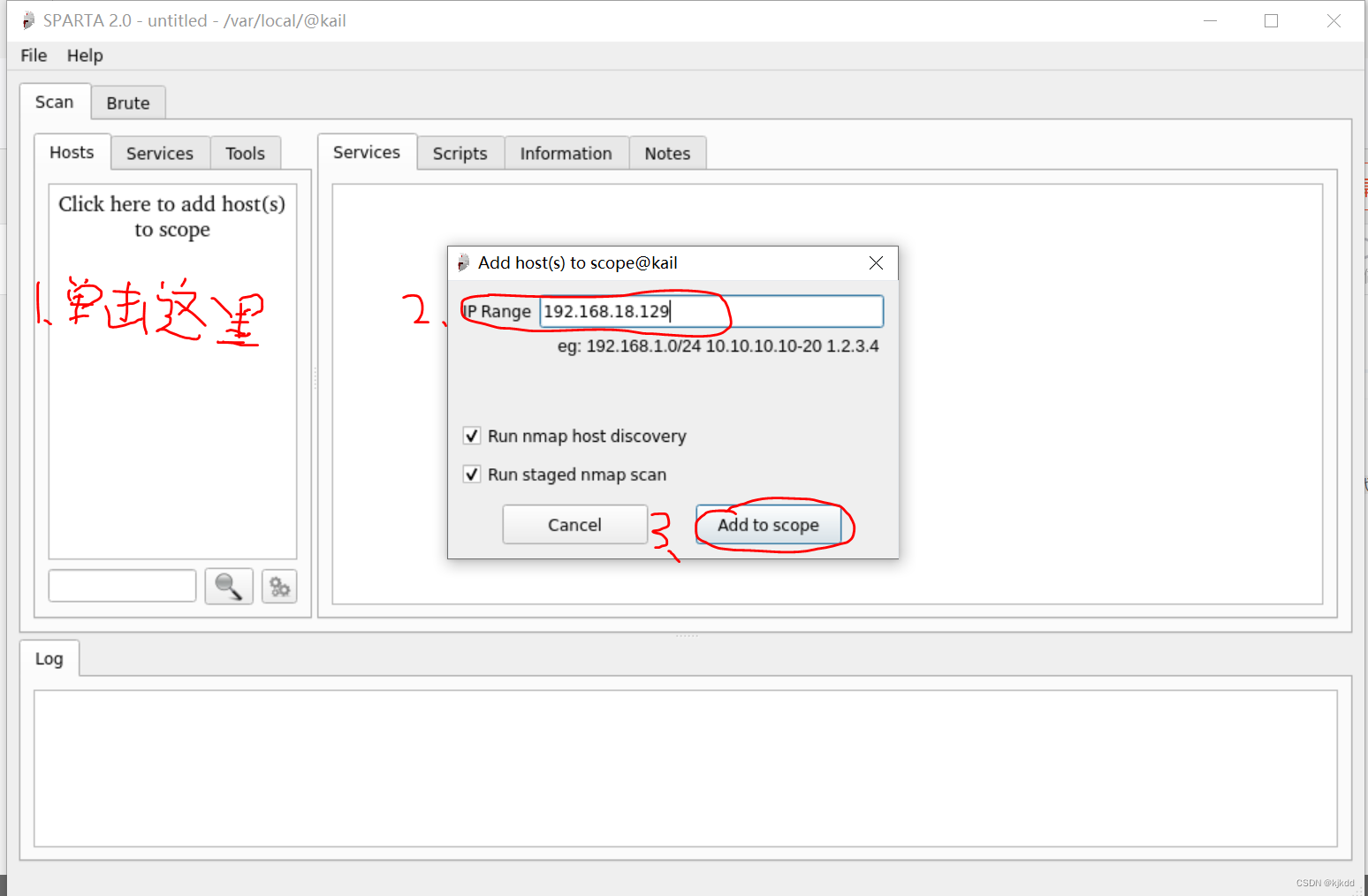Image resolution: width=1368 pixels, height=896 pixels.
Task: Open the Notes tab
Action: [667, 153]
